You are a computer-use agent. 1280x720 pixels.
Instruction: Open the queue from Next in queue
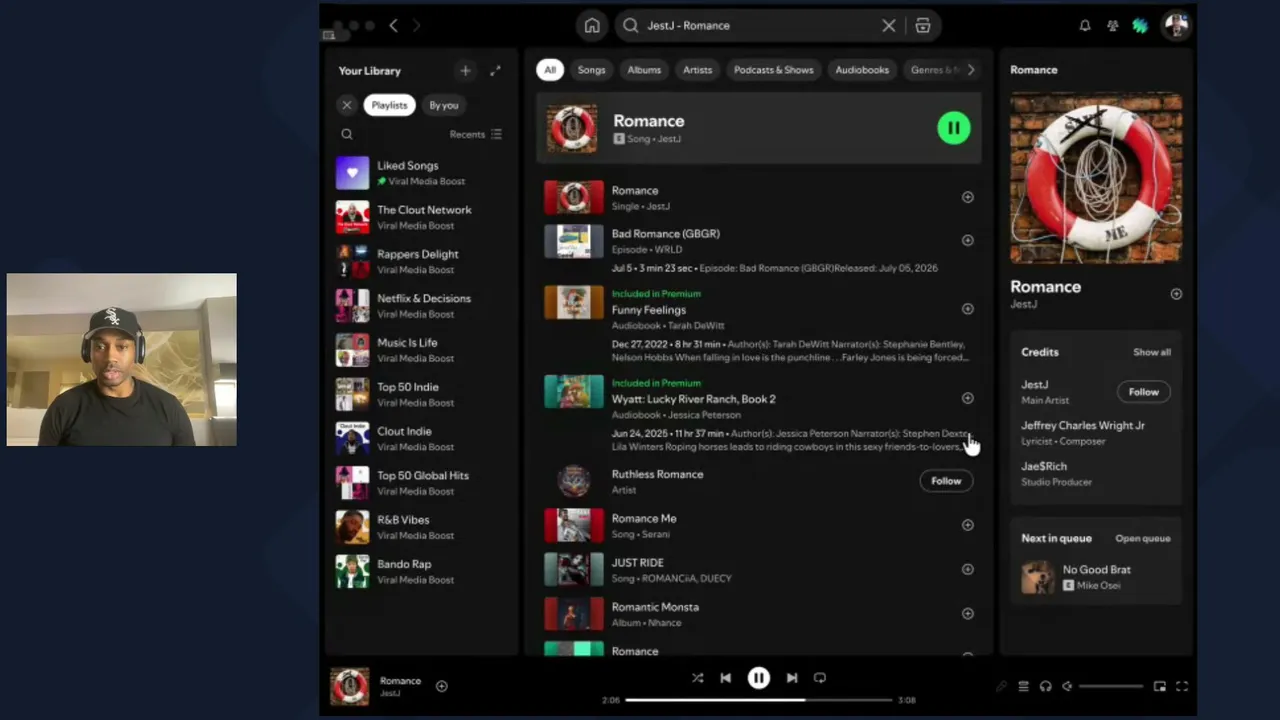[x=1143, y=538]
